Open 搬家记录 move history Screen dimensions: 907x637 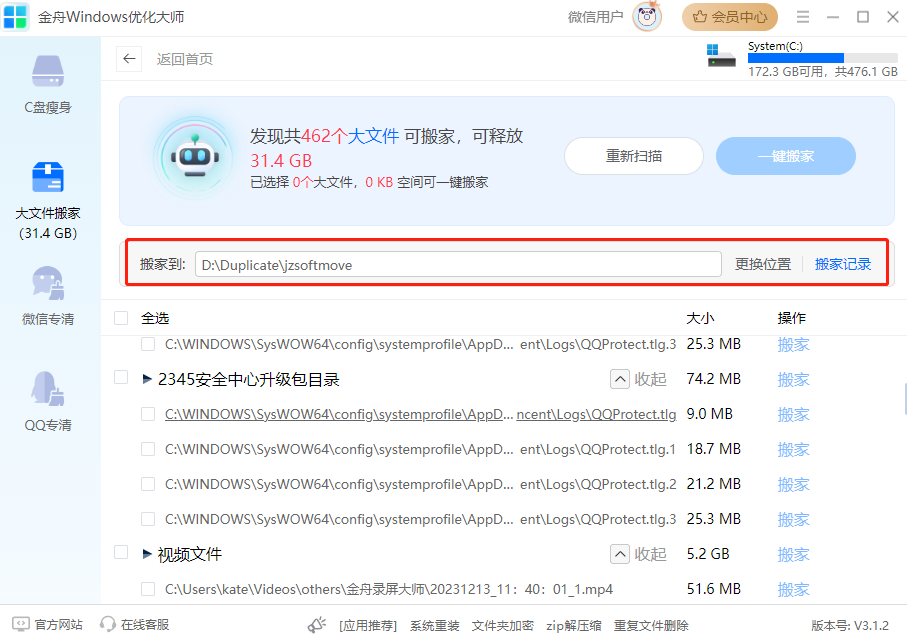pyautogui.click(x=843, y=264)
